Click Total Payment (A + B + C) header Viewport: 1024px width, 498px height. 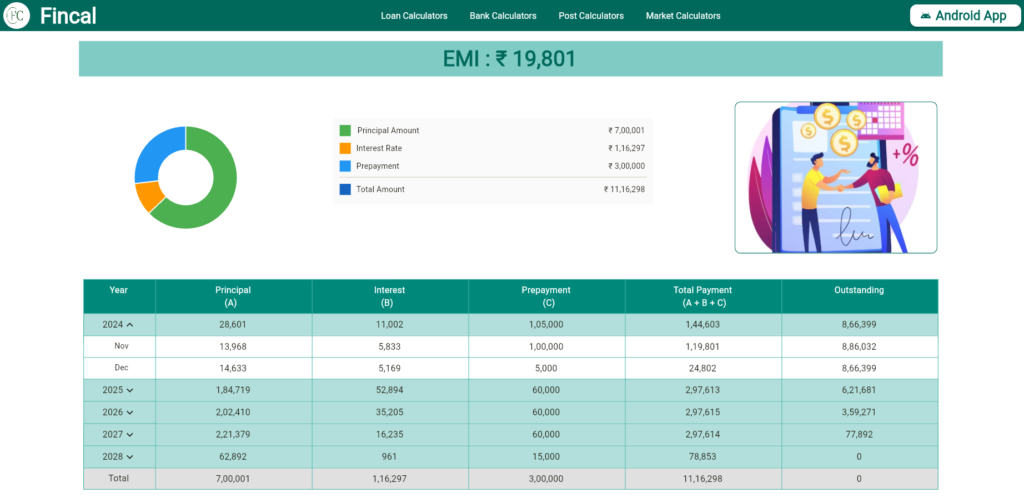click(703, 296)
